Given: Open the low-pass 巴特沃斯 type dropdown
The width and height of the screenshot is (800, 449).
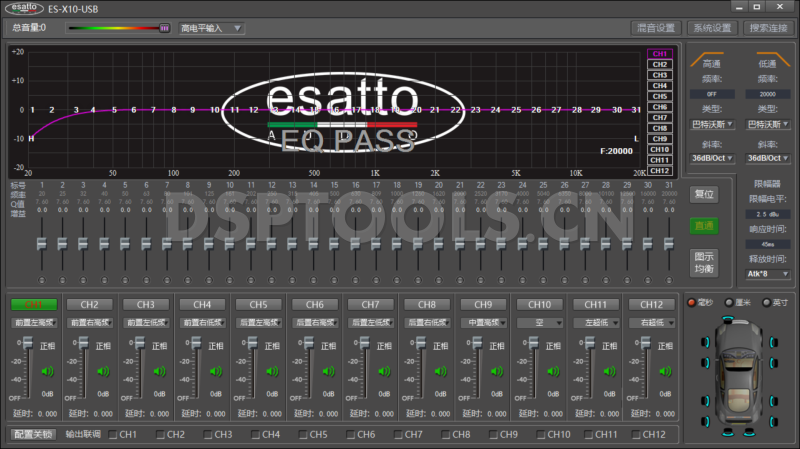Looking at the screenshot, I should coord(768,124).
